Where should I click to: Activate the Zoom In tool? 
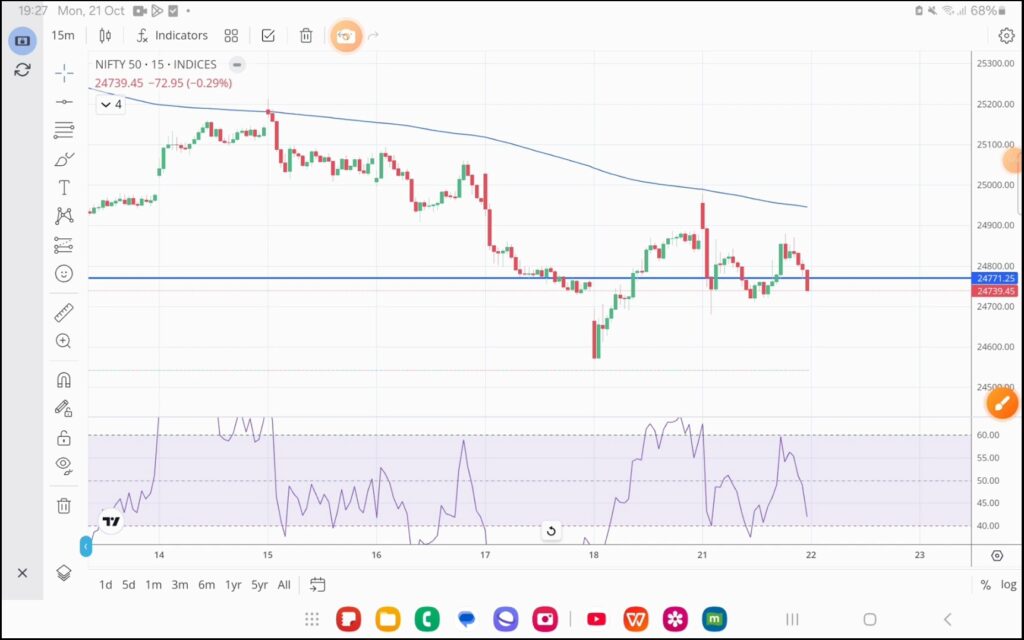[64, 341]
